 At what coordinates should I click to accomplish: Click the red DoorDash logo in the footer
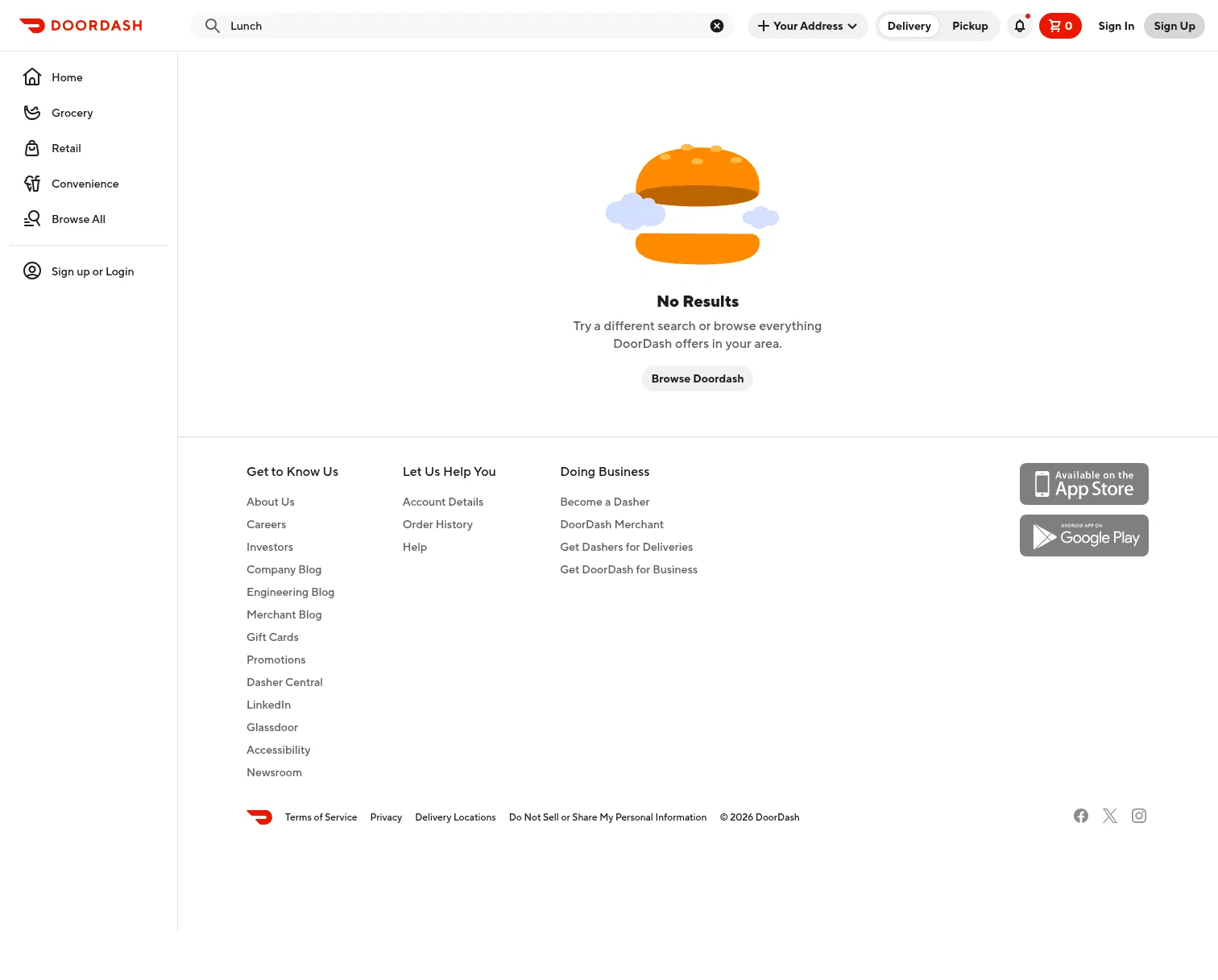(259, 817)
